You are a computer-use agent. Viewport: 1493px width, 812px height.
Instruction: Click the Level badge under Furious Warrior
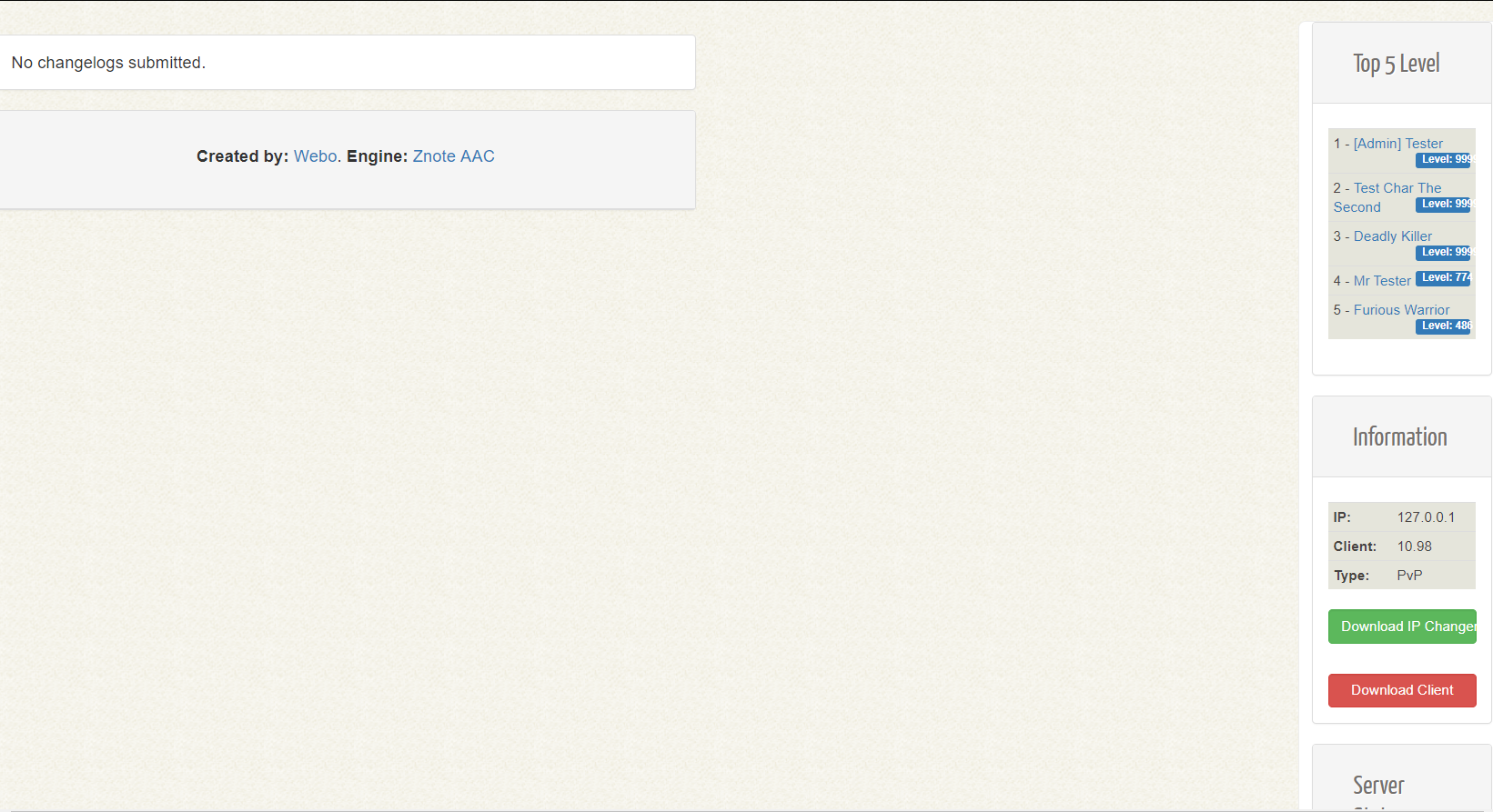click(1444, 326)
